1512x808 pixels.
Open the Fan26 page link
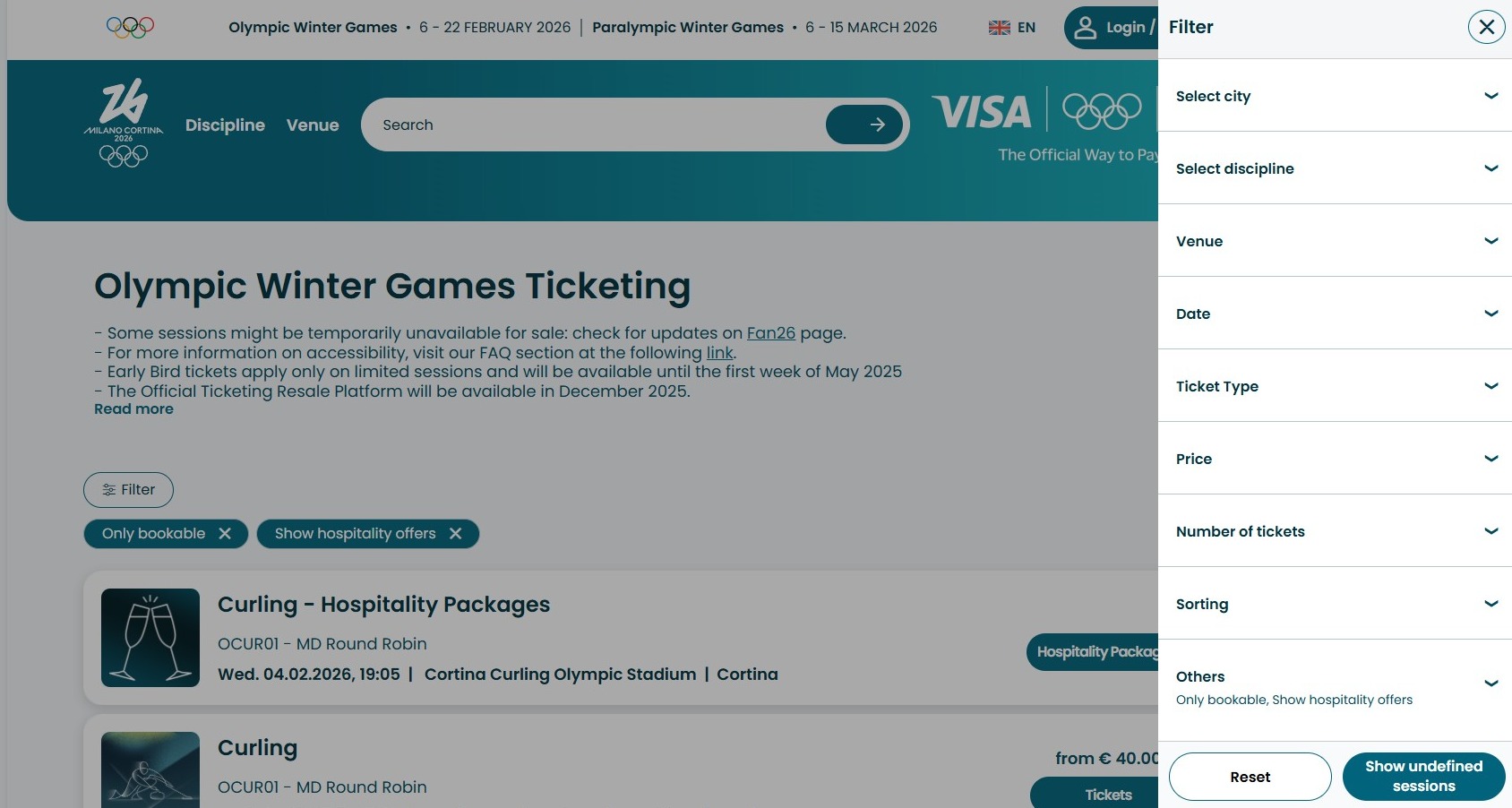[770, 333]
